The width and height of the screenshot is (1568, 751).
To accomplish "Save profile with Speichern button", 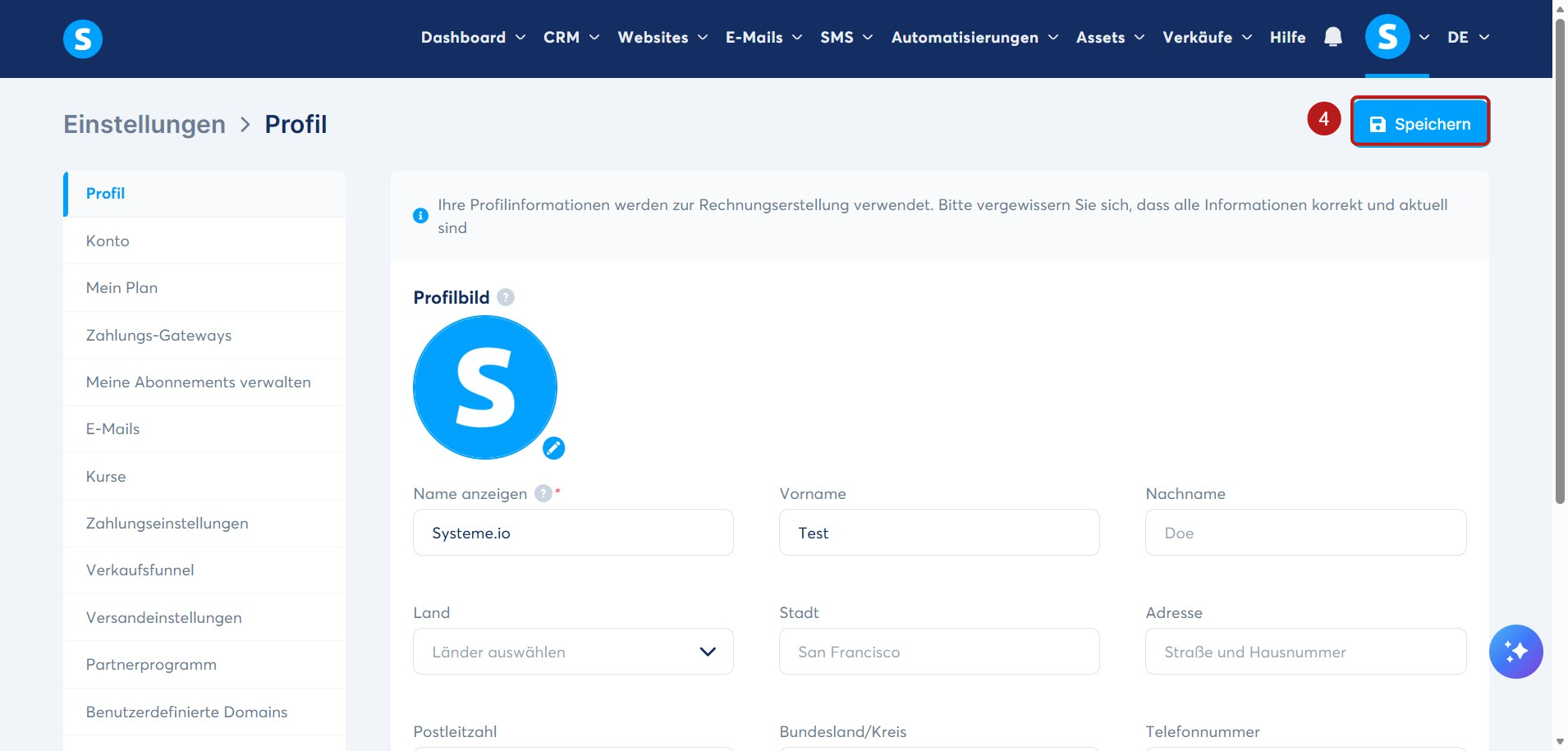I will pyautogui.click(x=1420, y=123).
